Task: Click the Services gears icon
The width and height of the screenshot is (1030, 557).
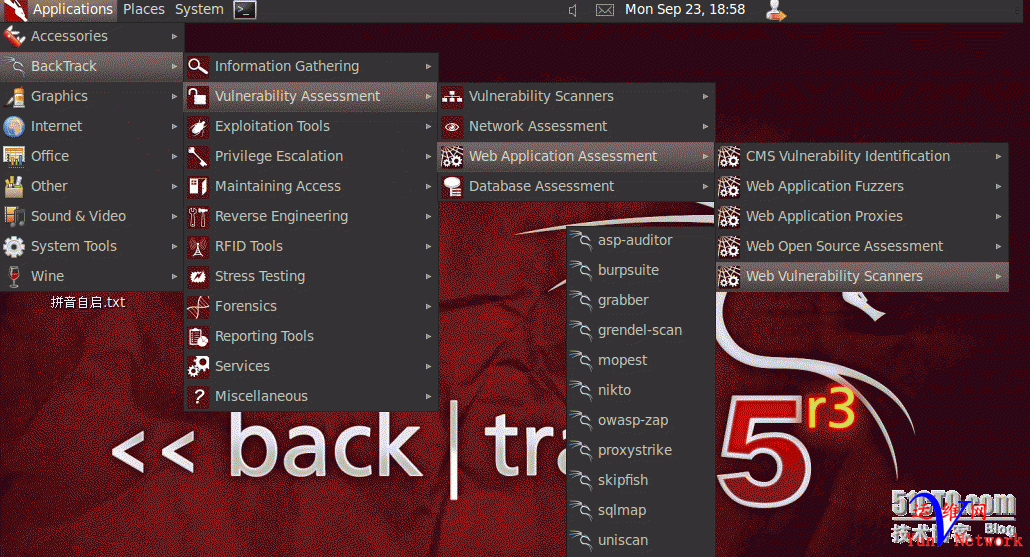Action: (198, 367)
